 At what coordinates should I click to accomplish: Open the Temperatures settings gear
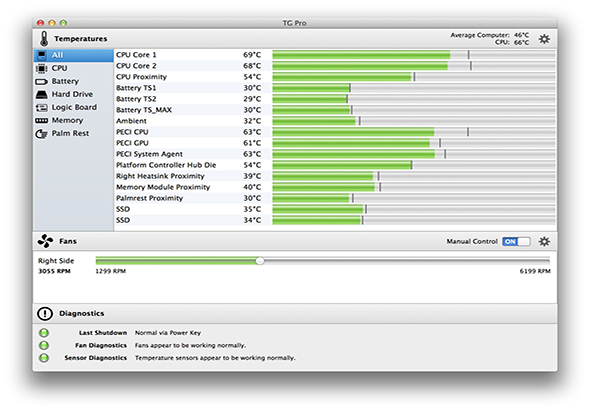(x=544, y=39)
